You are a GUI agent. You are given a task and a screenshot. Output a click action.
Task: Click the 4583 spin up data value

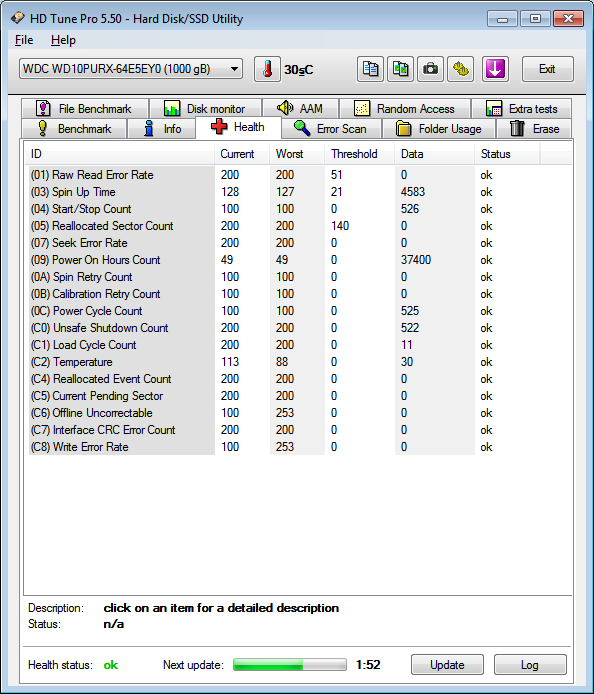(x=413, y=192)
